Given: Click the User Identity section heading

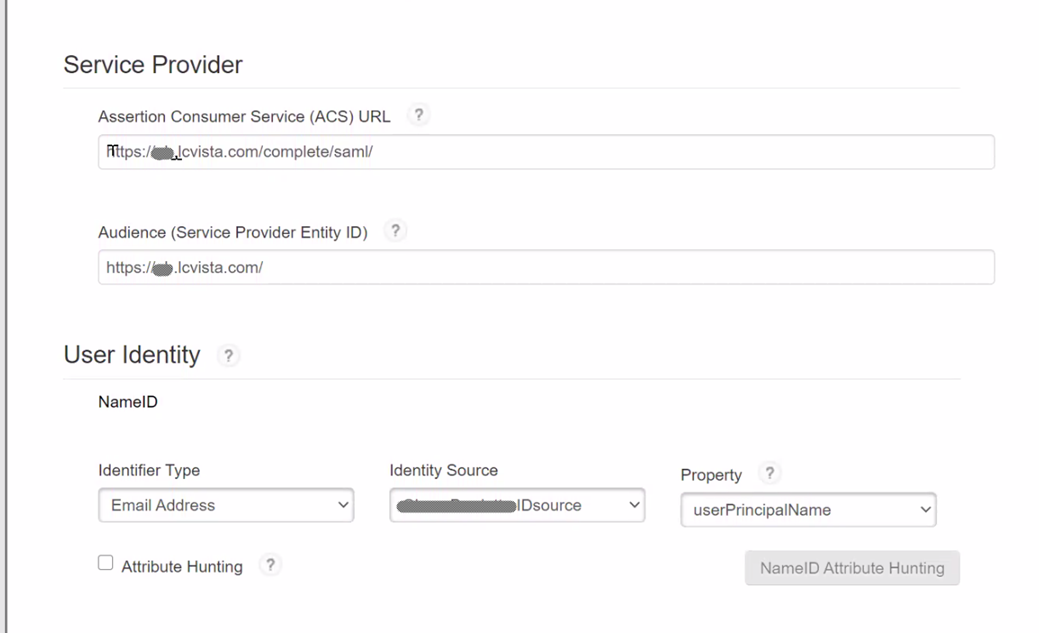Looking at the screenshot, I should click(132, 355).
